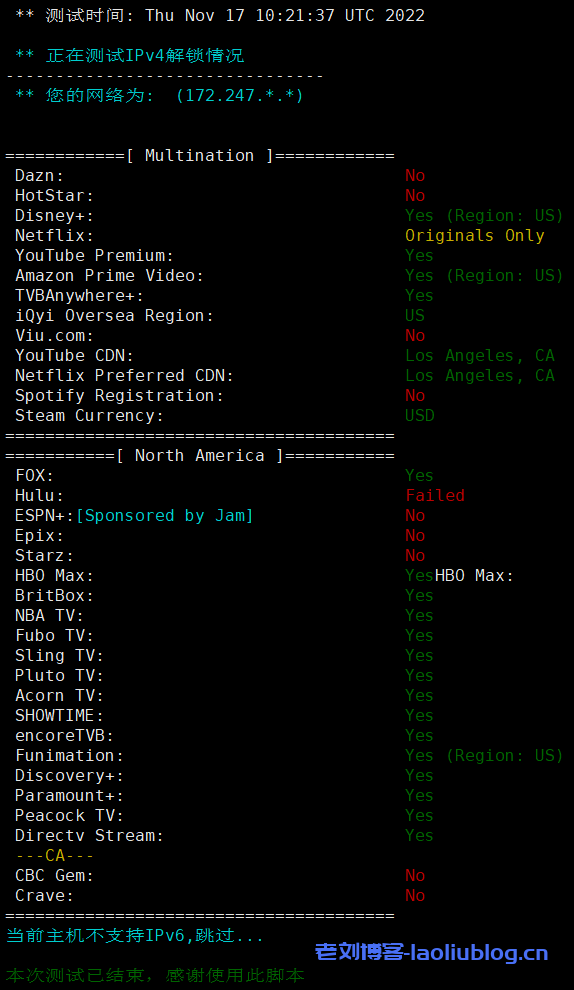Click the 'Directv Stream:' label

90,835
